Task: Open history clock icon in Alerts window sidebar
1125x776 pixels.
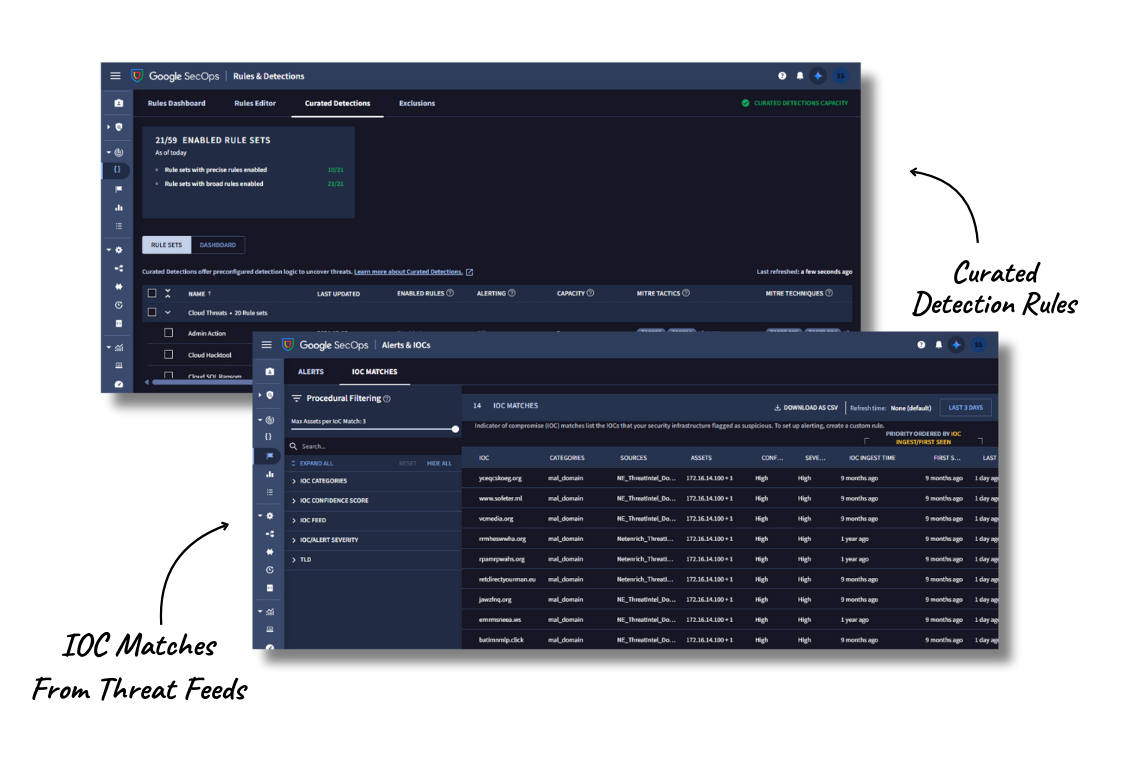Action: (x=270, y=570)
